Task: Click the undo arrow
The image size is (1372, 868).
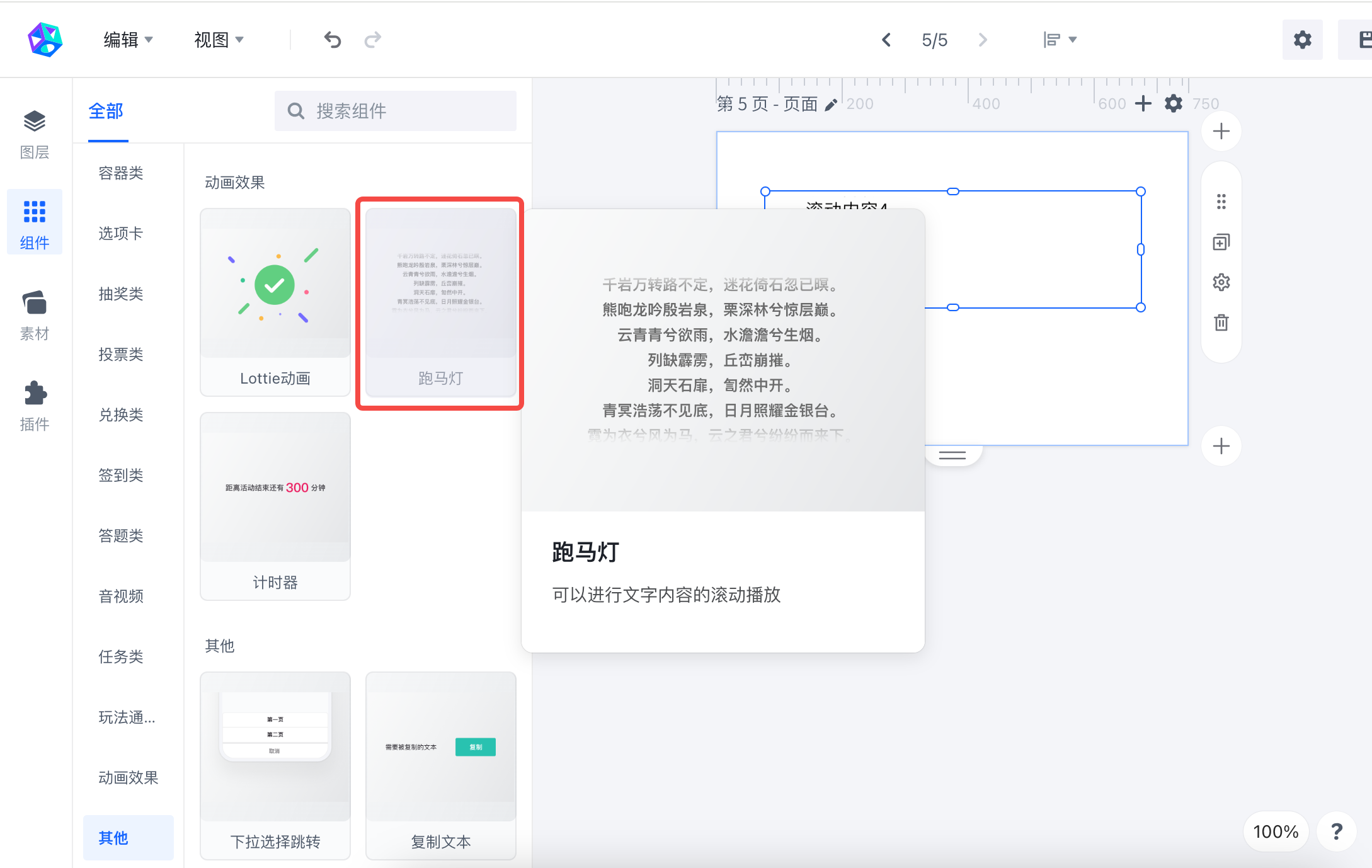Action: [x=333, y=40]
